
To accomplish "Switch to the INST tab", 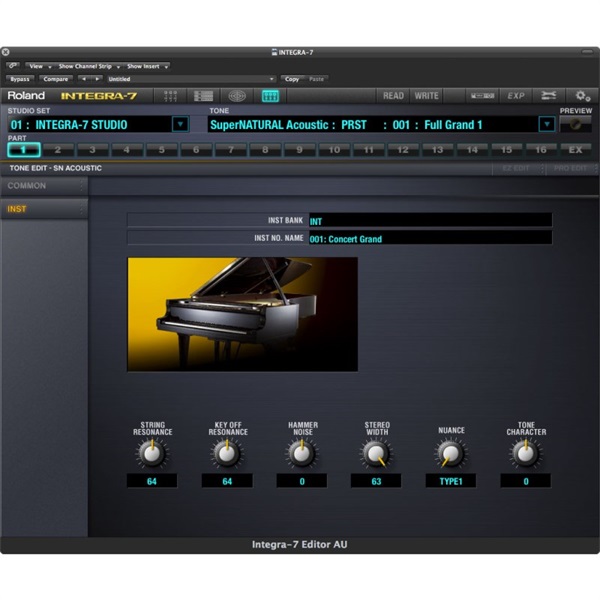I will (44, 209).
